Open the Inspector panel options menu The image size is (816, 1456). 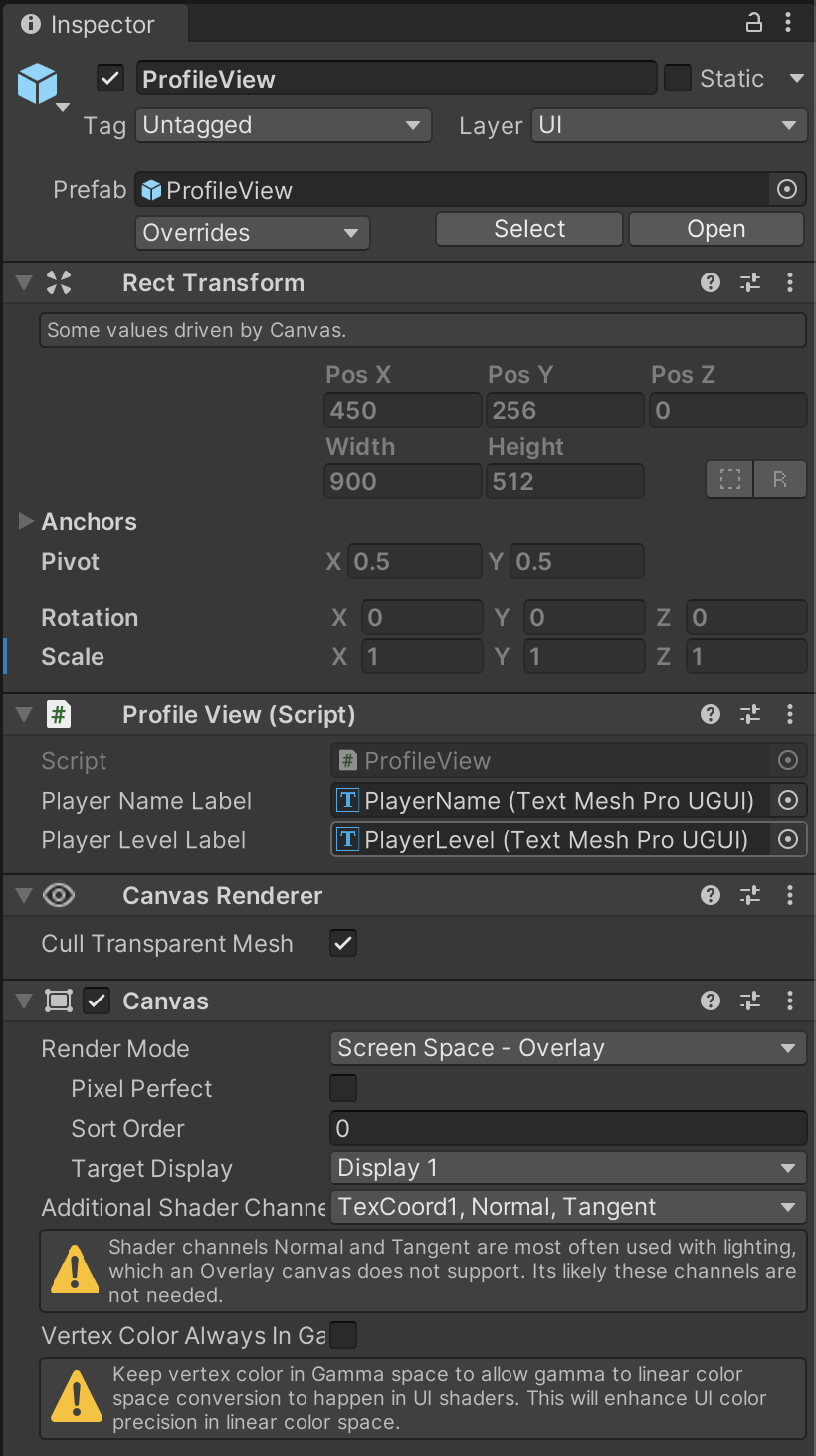(789, 22)
